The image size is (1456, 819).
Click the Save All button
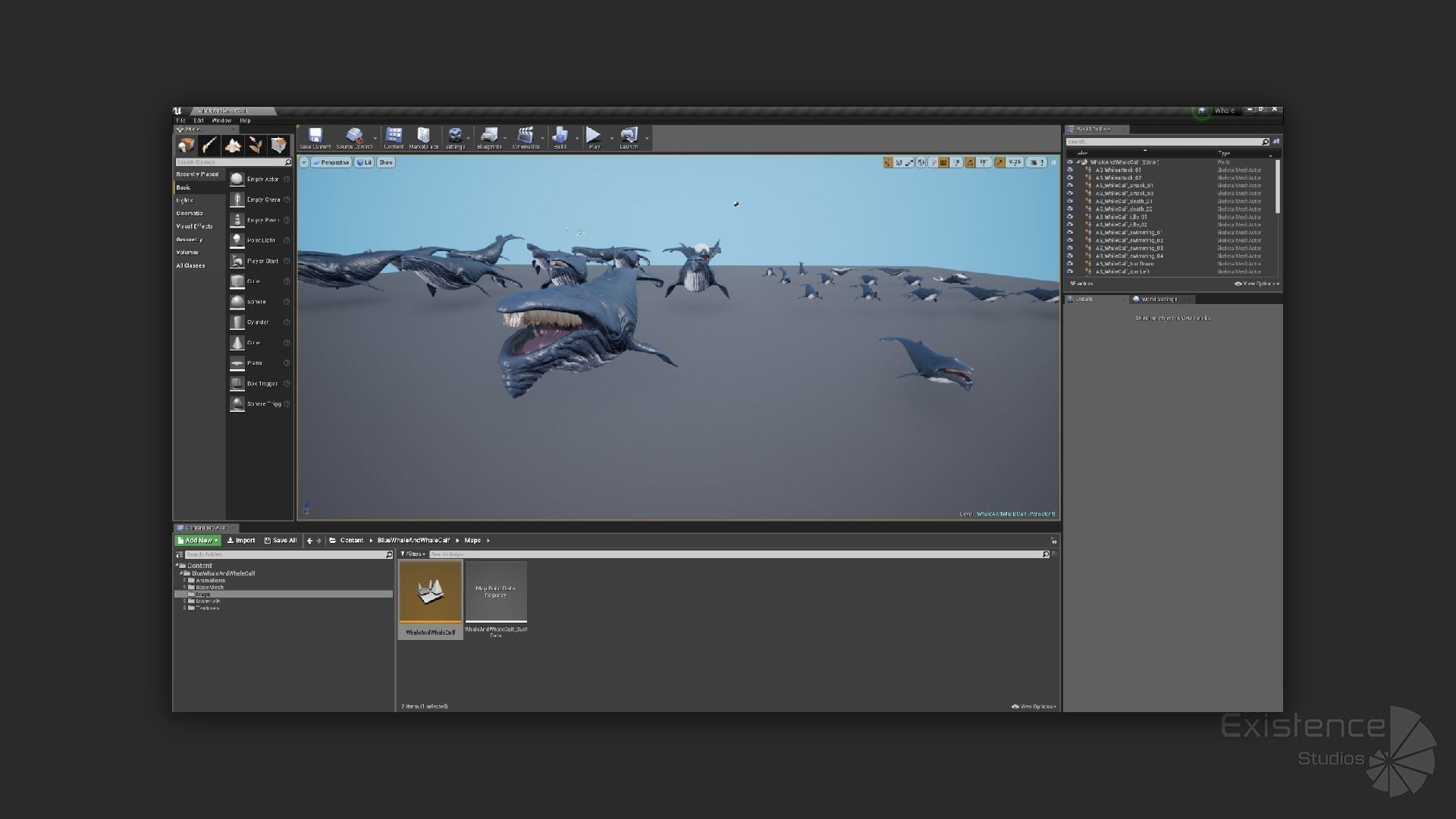coord(281,541)
